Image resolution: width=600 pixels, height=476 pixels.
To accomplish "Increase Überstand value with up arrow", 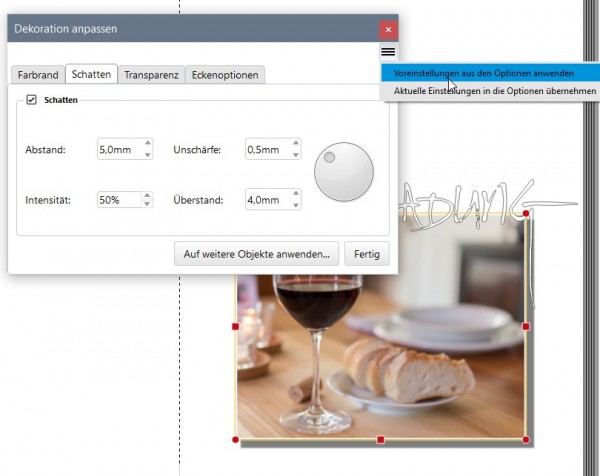I will (296, 193).
